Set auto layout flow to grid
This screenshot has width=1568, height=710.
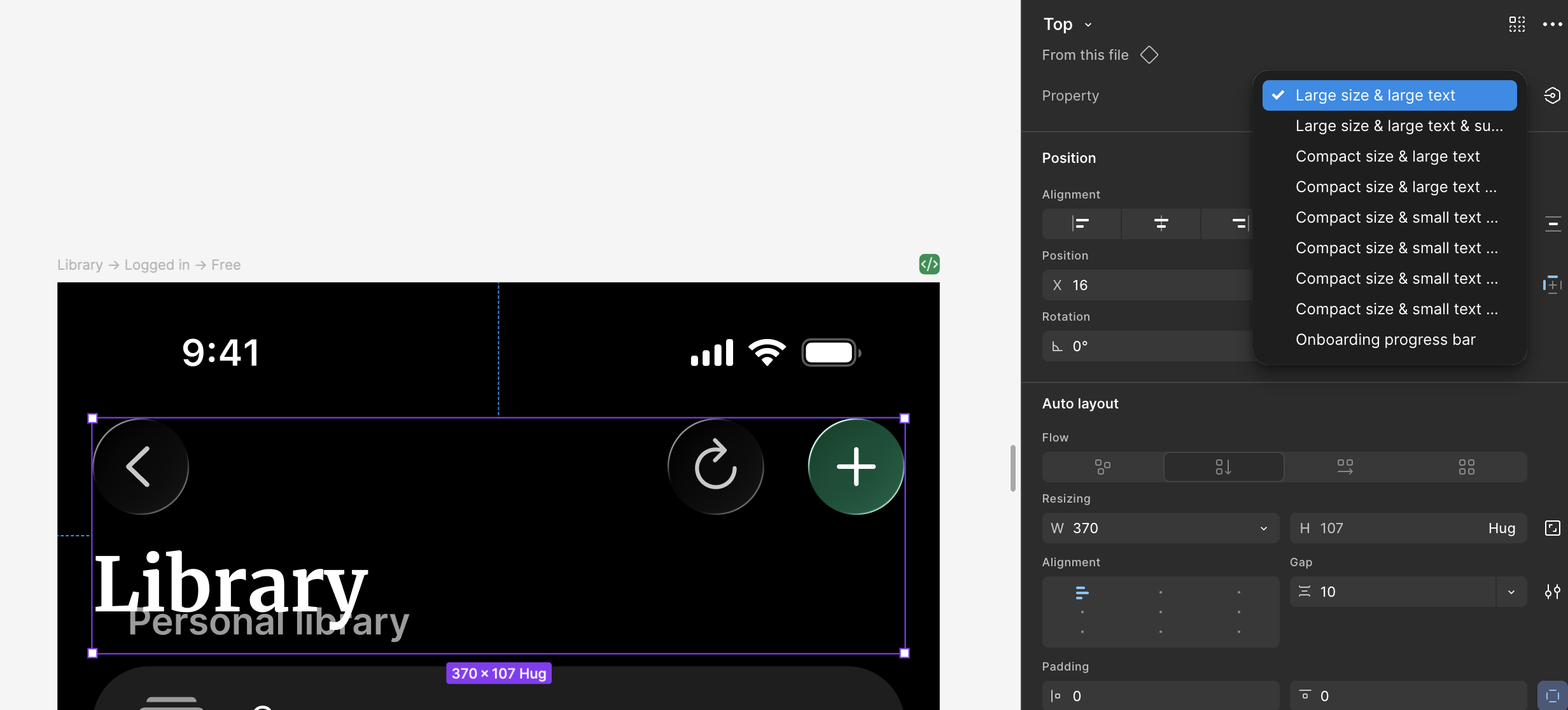tap(1466, 467)
